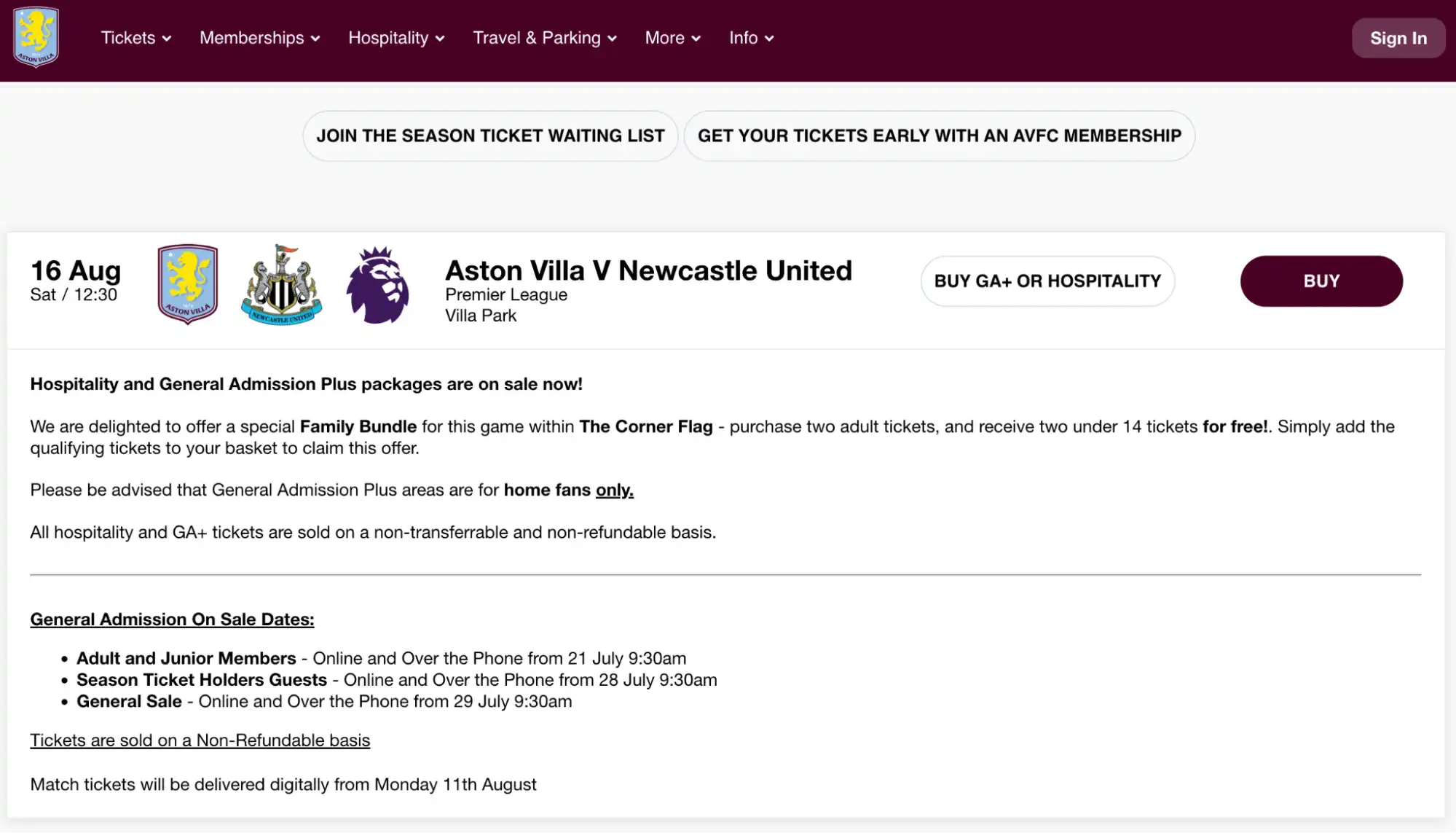
Task: Click the Premier League lion logo
Action: 378,283
